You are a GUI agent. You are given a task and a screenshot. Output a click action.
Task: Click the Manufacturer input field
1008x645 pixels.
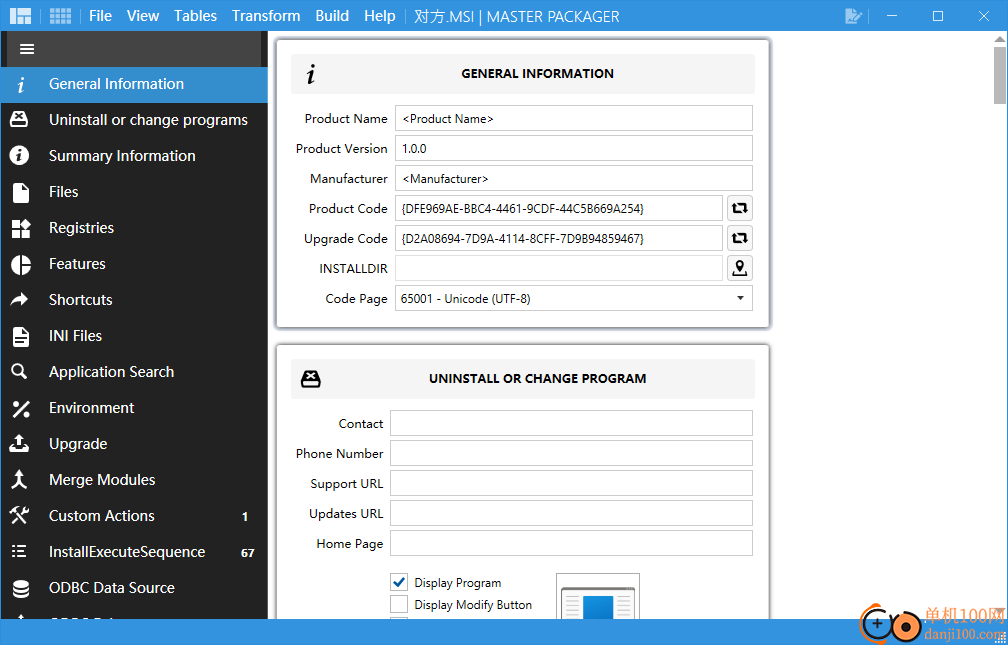pos(573,179)
